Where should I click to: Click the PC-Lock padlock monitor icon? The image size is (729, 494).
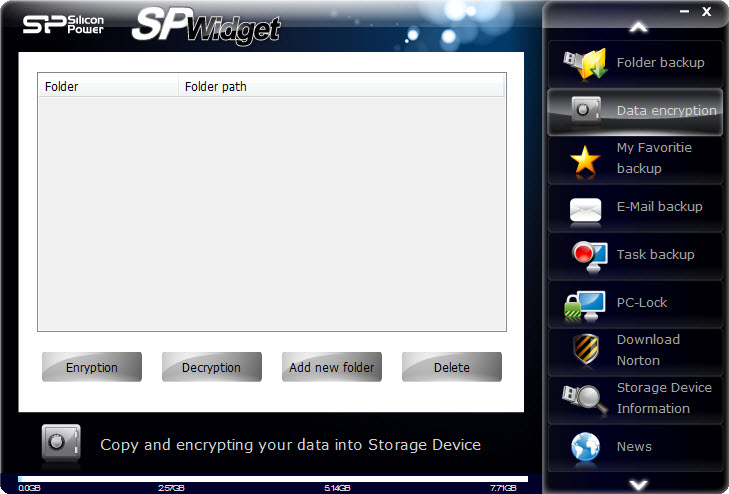(584, 306)
